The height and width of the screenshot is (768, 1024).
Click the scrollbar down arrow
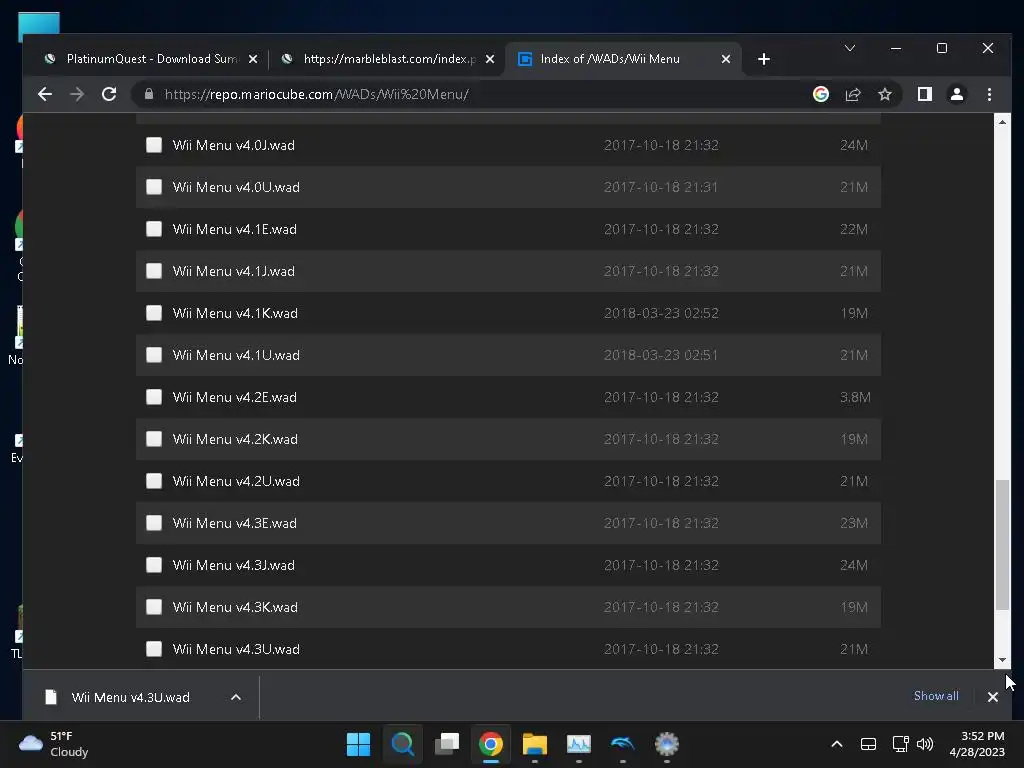(x=1002, y=660)
